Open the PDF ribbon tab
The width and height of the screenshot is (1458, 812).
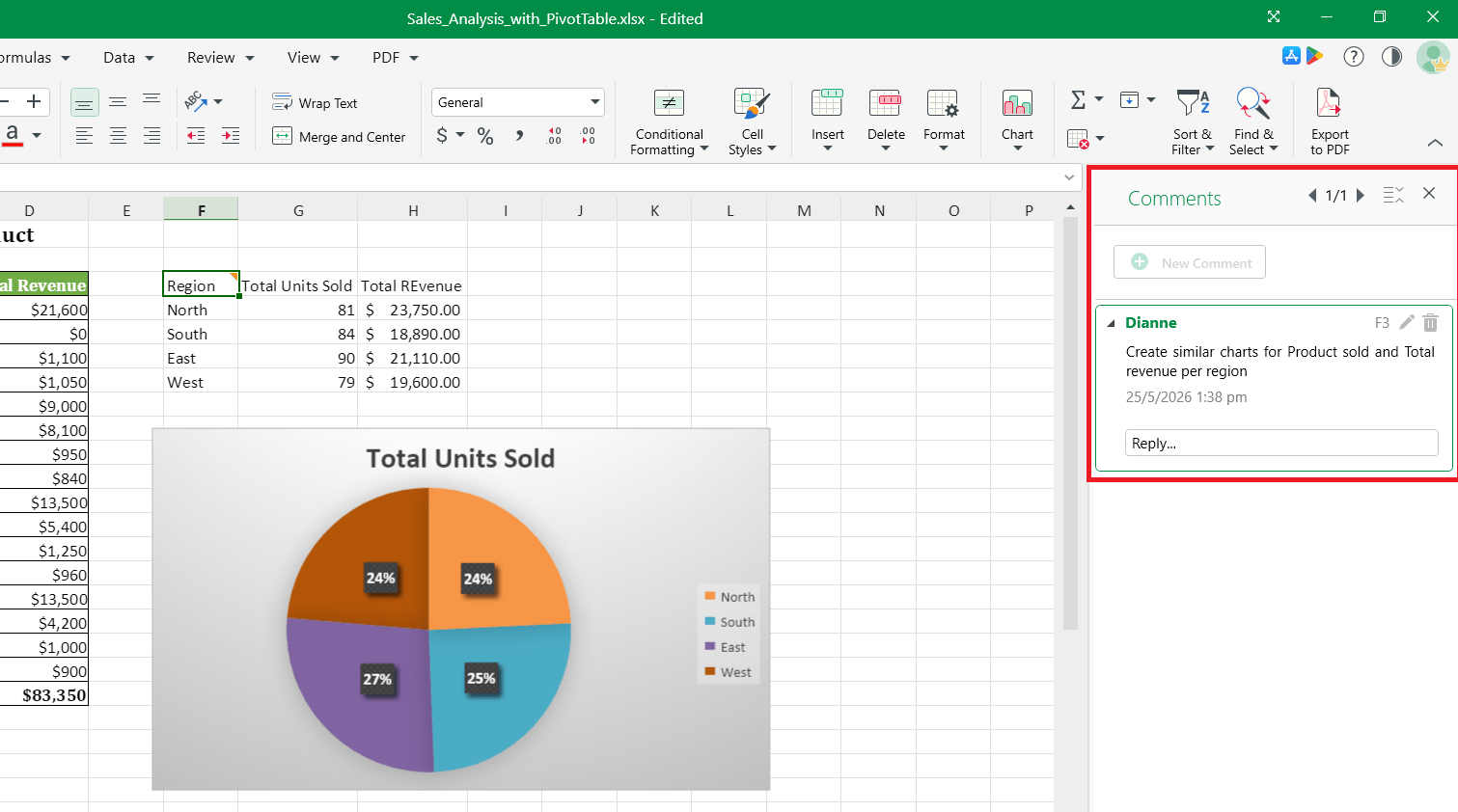395,58
